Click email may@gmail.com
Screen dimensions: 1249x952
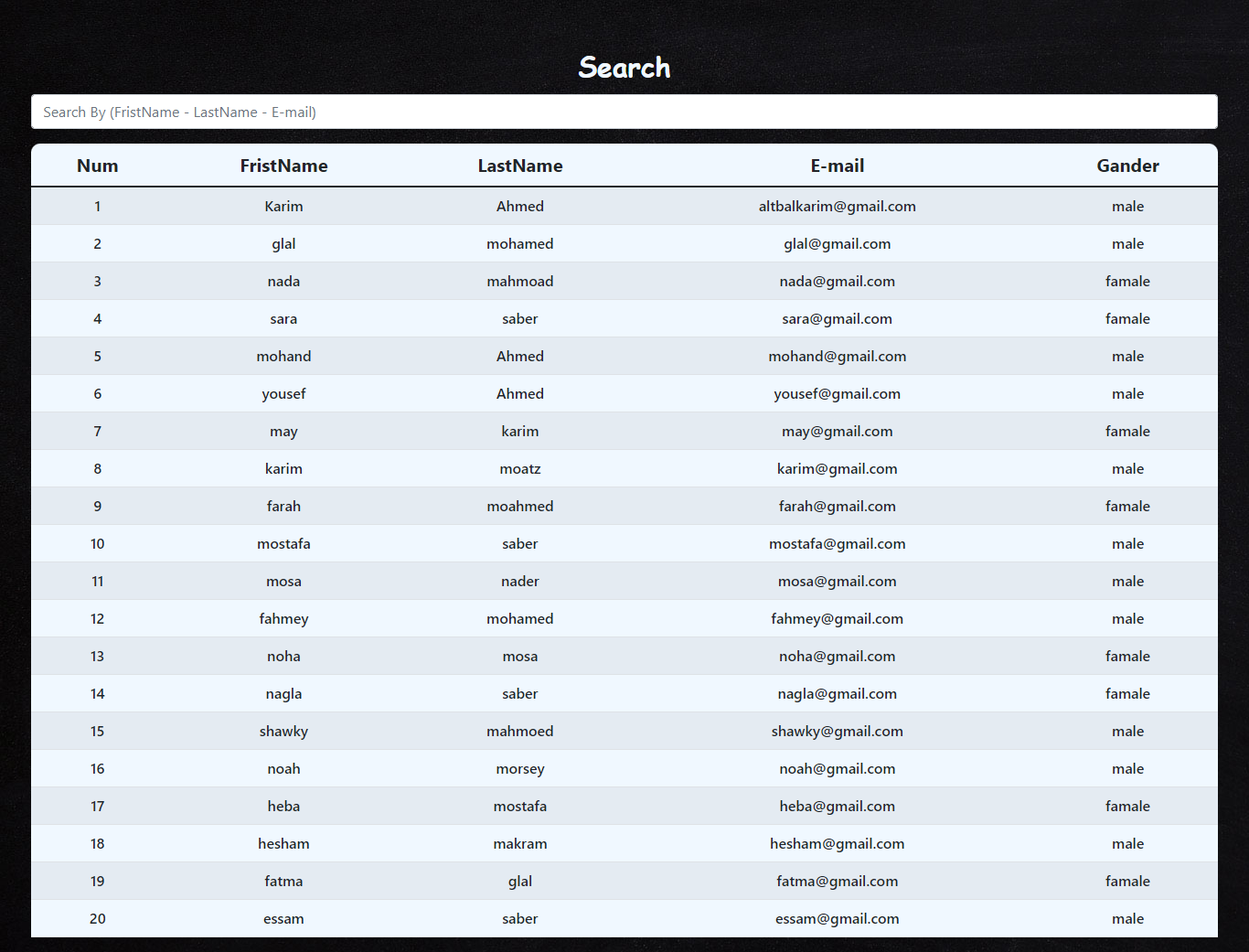[838, 432]
